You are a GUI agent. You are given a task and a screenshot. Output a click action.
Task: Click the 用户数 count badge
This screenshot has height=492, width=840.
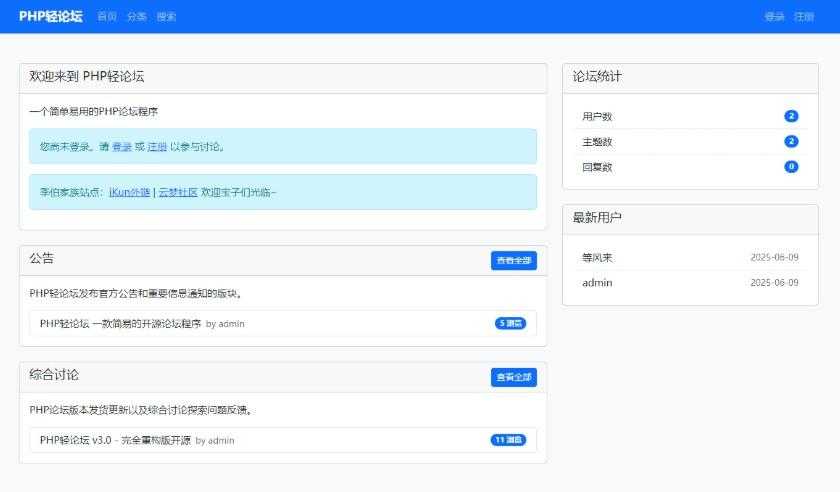click(791, 116)
